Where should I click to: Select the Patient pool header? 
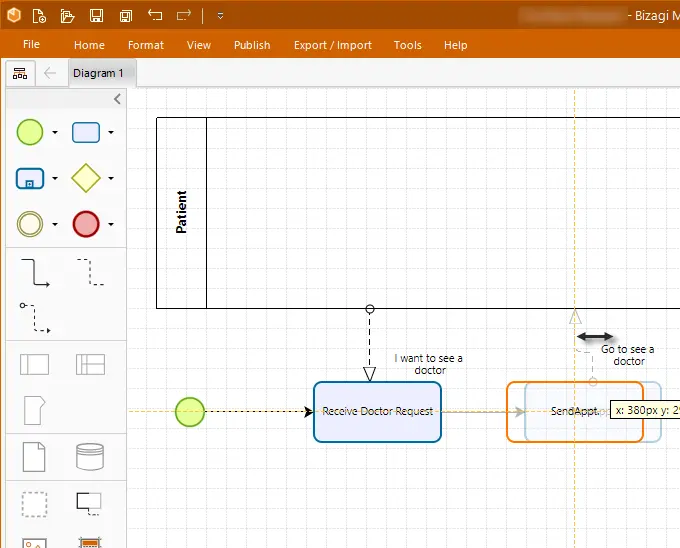tap(181, 212)
